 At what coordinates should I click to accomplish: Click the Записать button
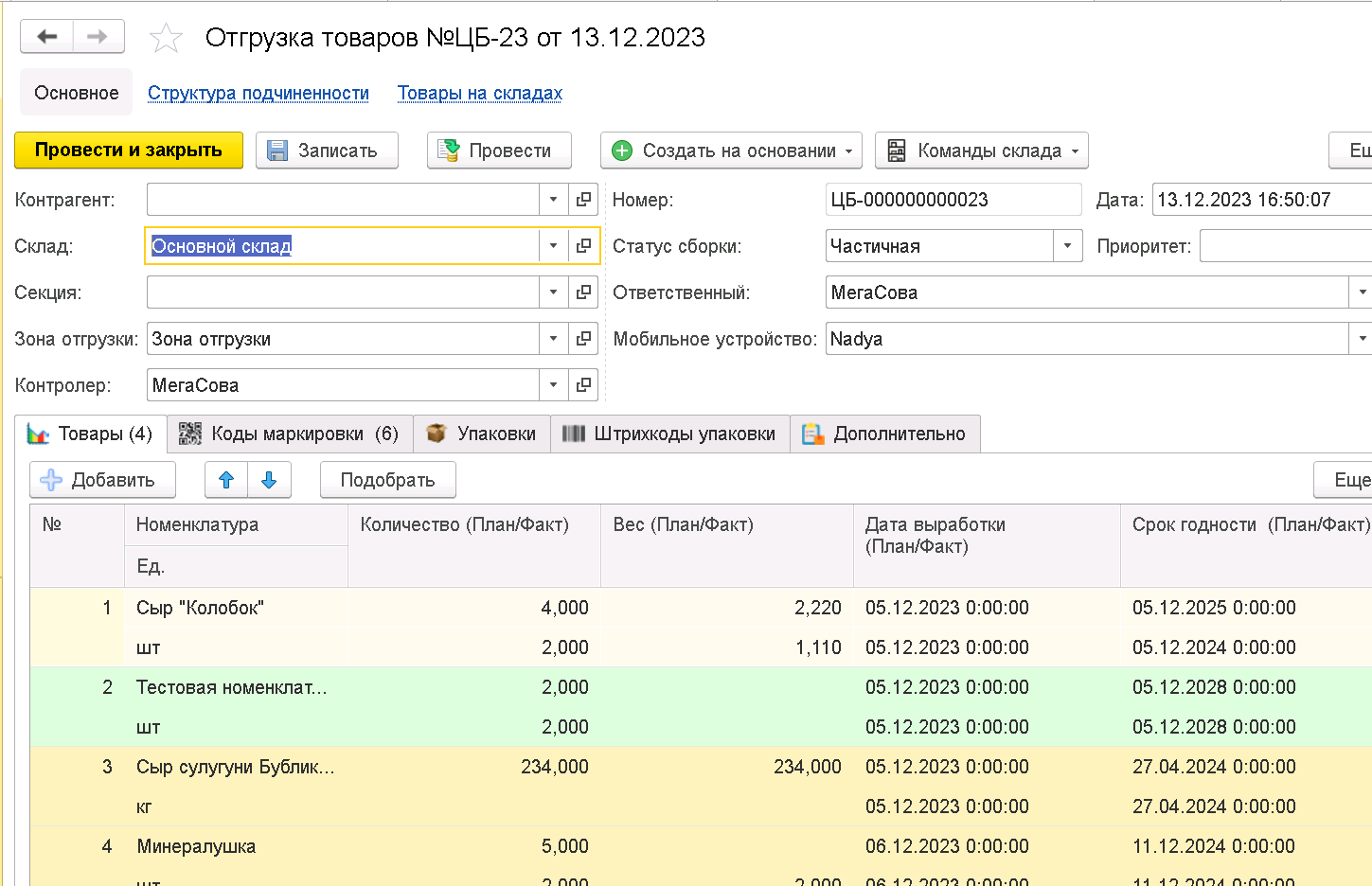coord(327,151)
